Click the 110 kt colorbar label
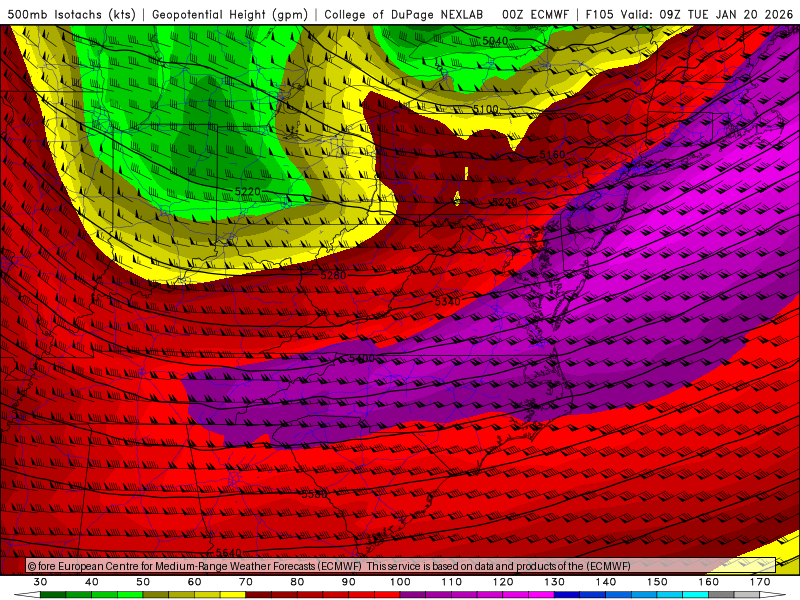 pyautogui.click(x=452, y=582)
